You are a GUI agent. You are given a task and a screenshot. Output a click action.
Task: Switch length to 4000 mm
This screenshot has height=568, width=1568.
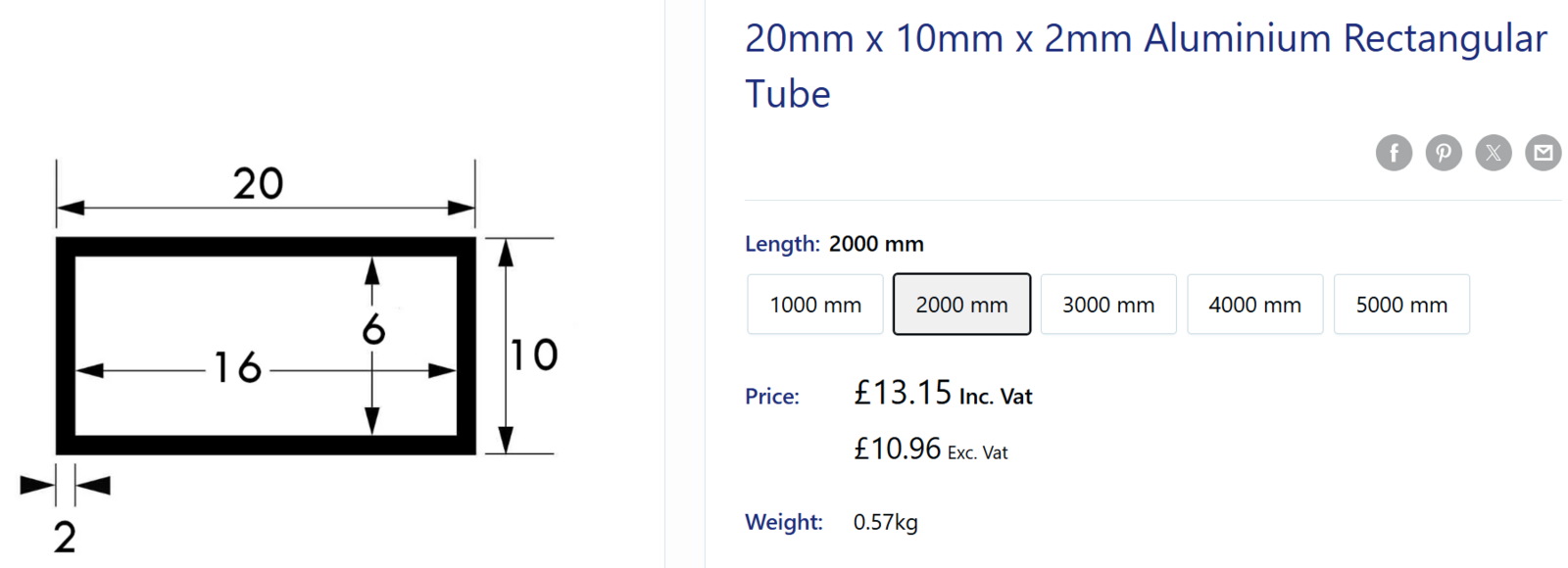pos(1254,305)
